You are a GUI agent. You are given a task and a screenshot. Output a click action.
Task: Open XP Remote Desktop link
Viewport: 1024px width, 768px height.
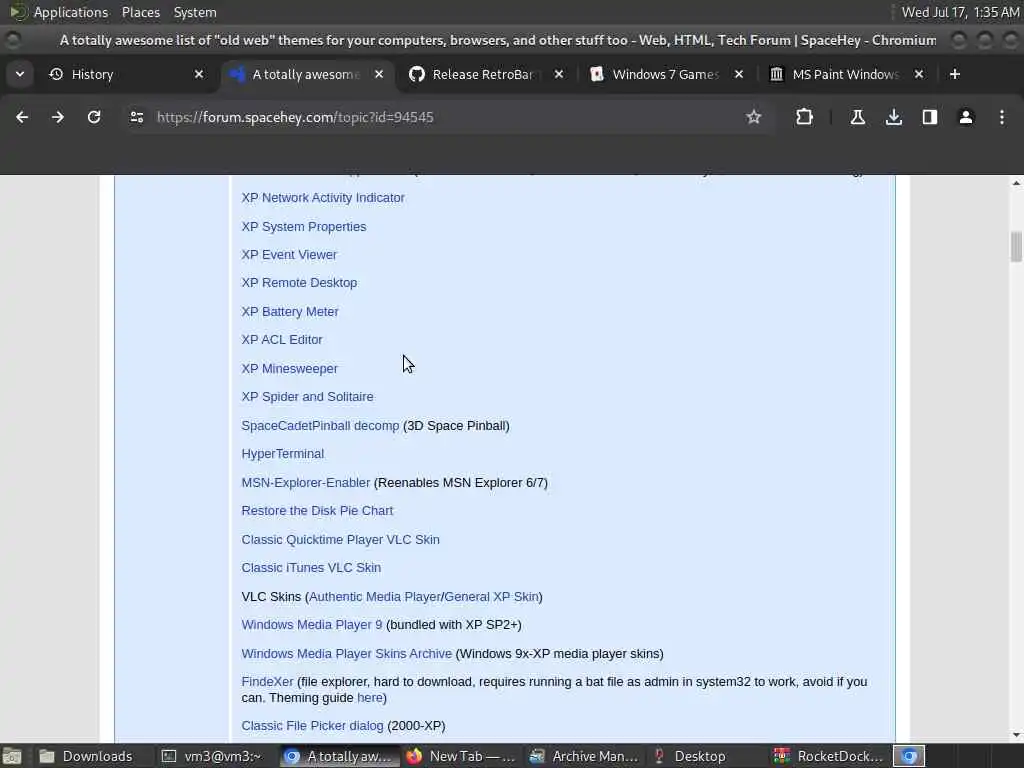pyautogui.click(x=299, y=283)
